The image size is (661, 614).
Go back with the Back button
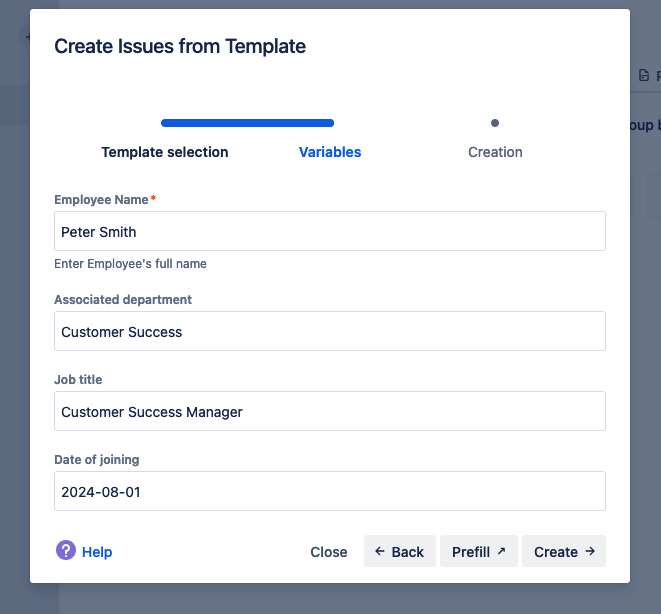[x=399, y=551]
